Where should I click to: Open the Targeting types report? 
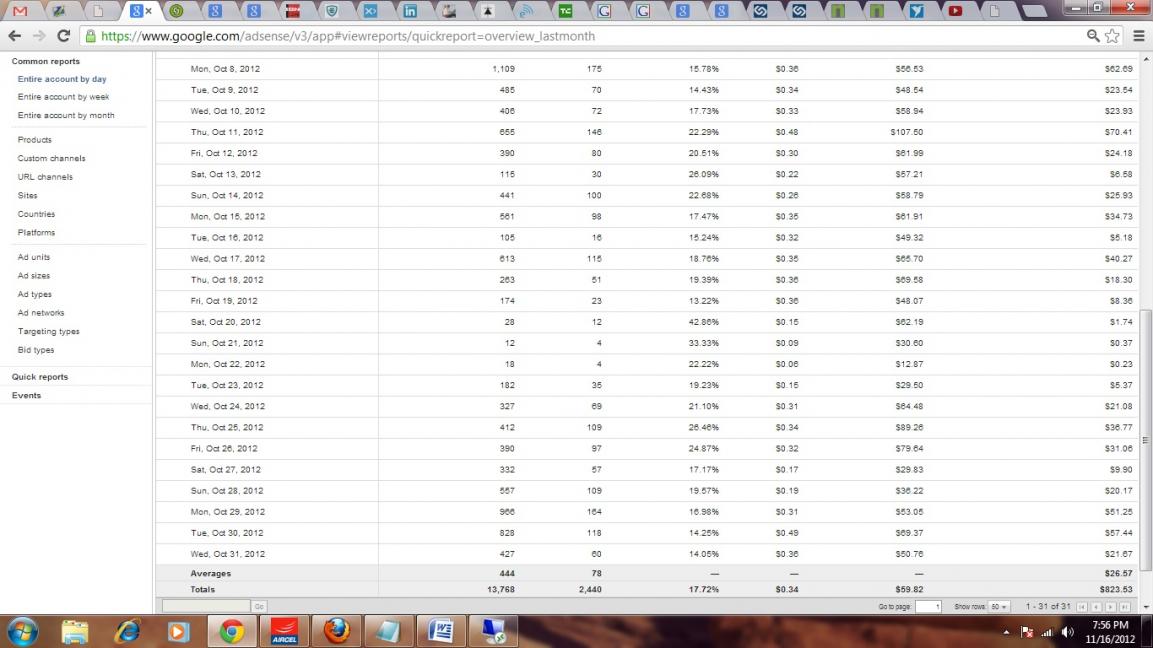pyautogui.click(x=49, y=332)
